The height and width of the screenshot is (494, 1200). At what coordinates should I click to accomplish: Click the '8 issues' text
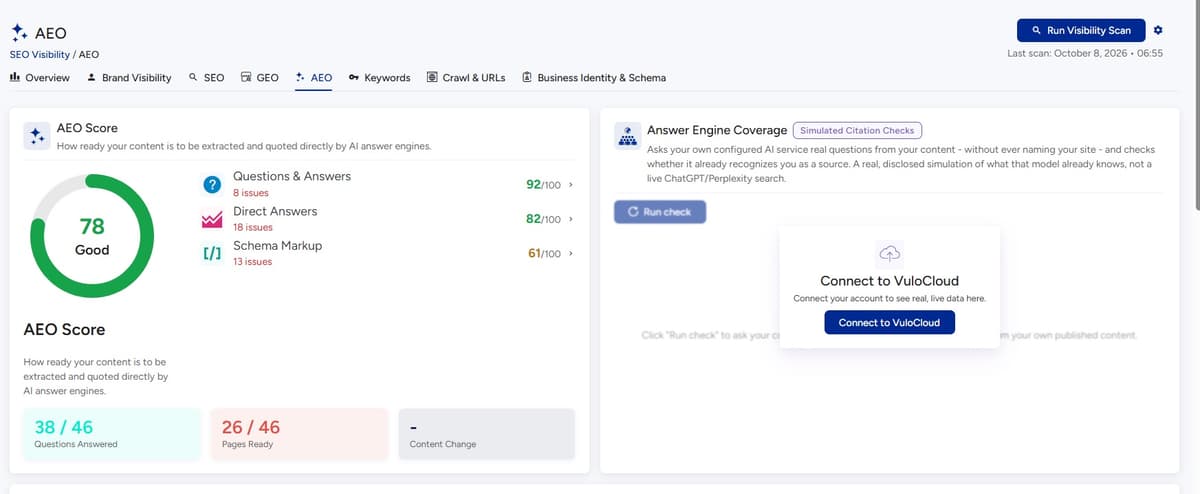click(x=251, y=193)
